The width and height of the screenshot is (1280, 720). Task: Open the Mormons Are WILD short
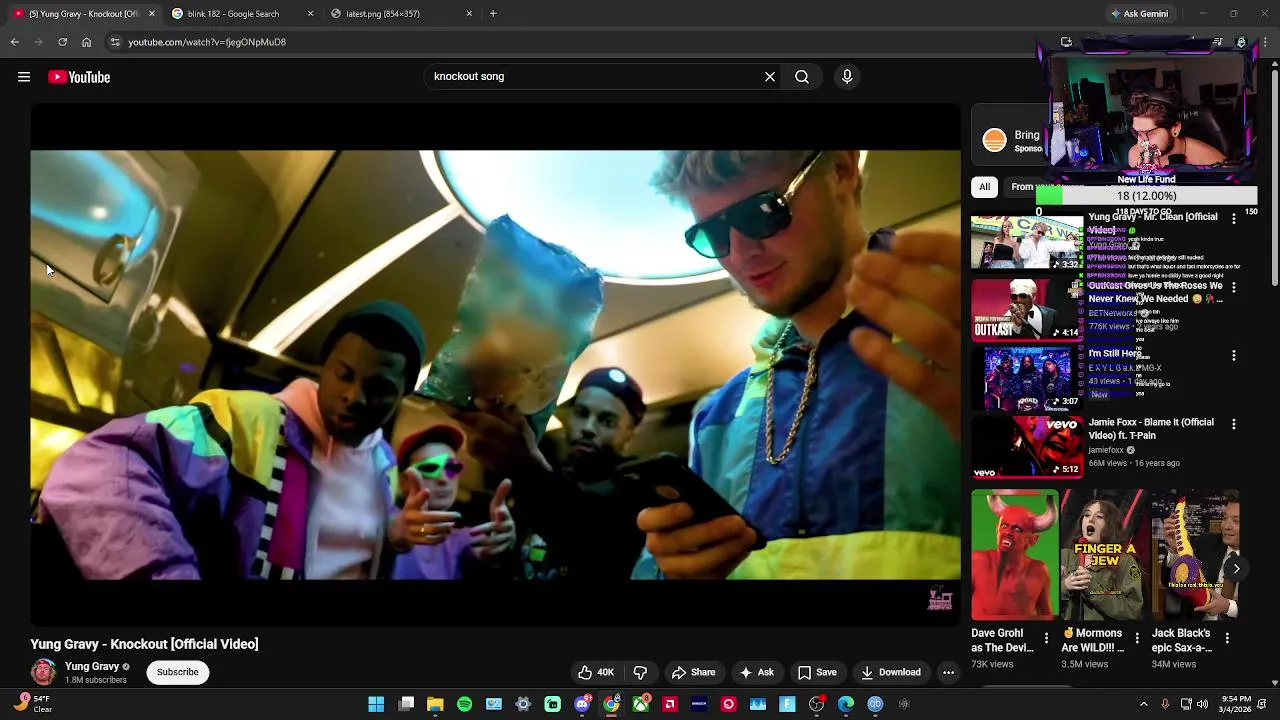[1103, 555]
